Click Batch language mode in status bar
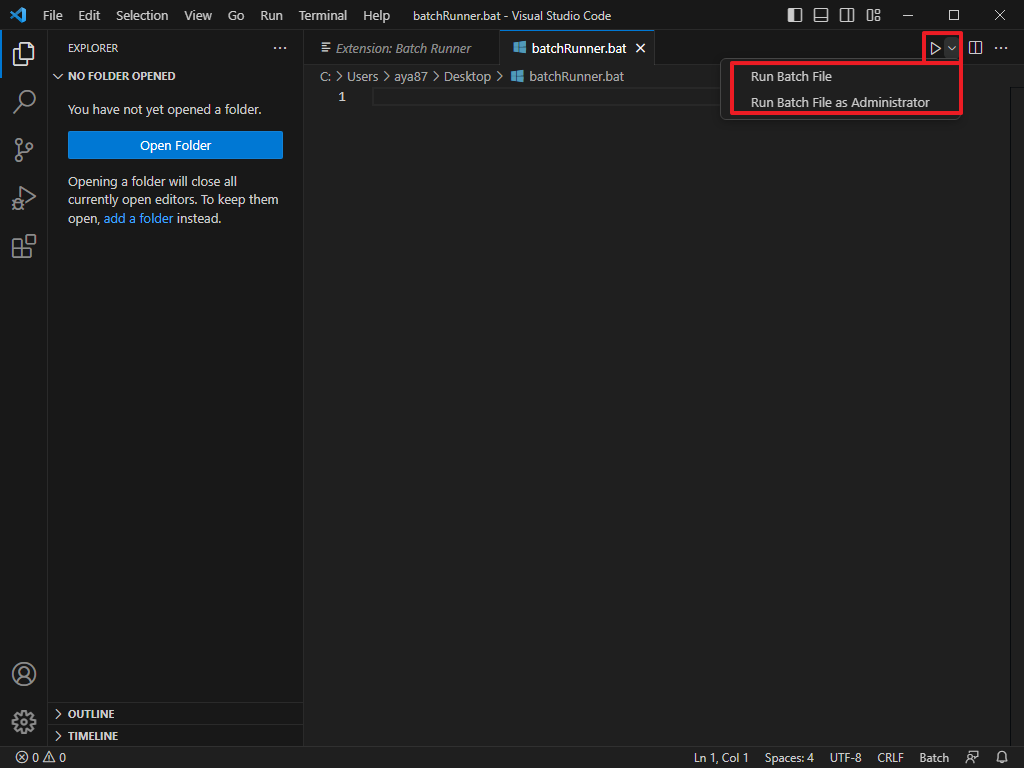Screen dimensions: 1024x768 (934, 758)
